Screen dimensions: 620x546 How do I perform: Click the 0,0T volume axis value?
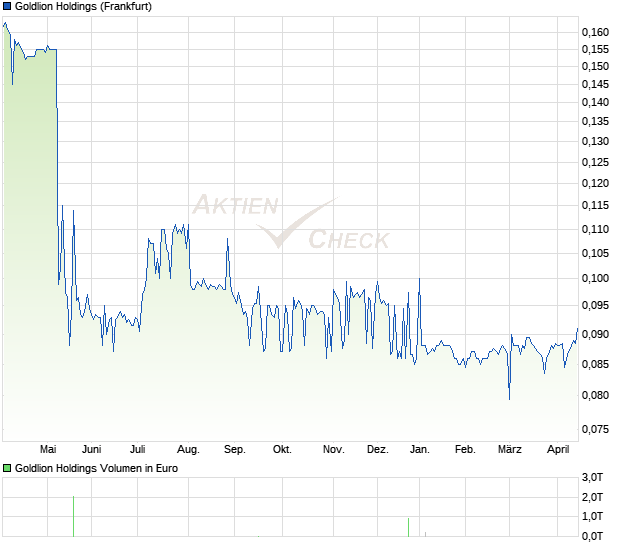(x=592, y=537)
